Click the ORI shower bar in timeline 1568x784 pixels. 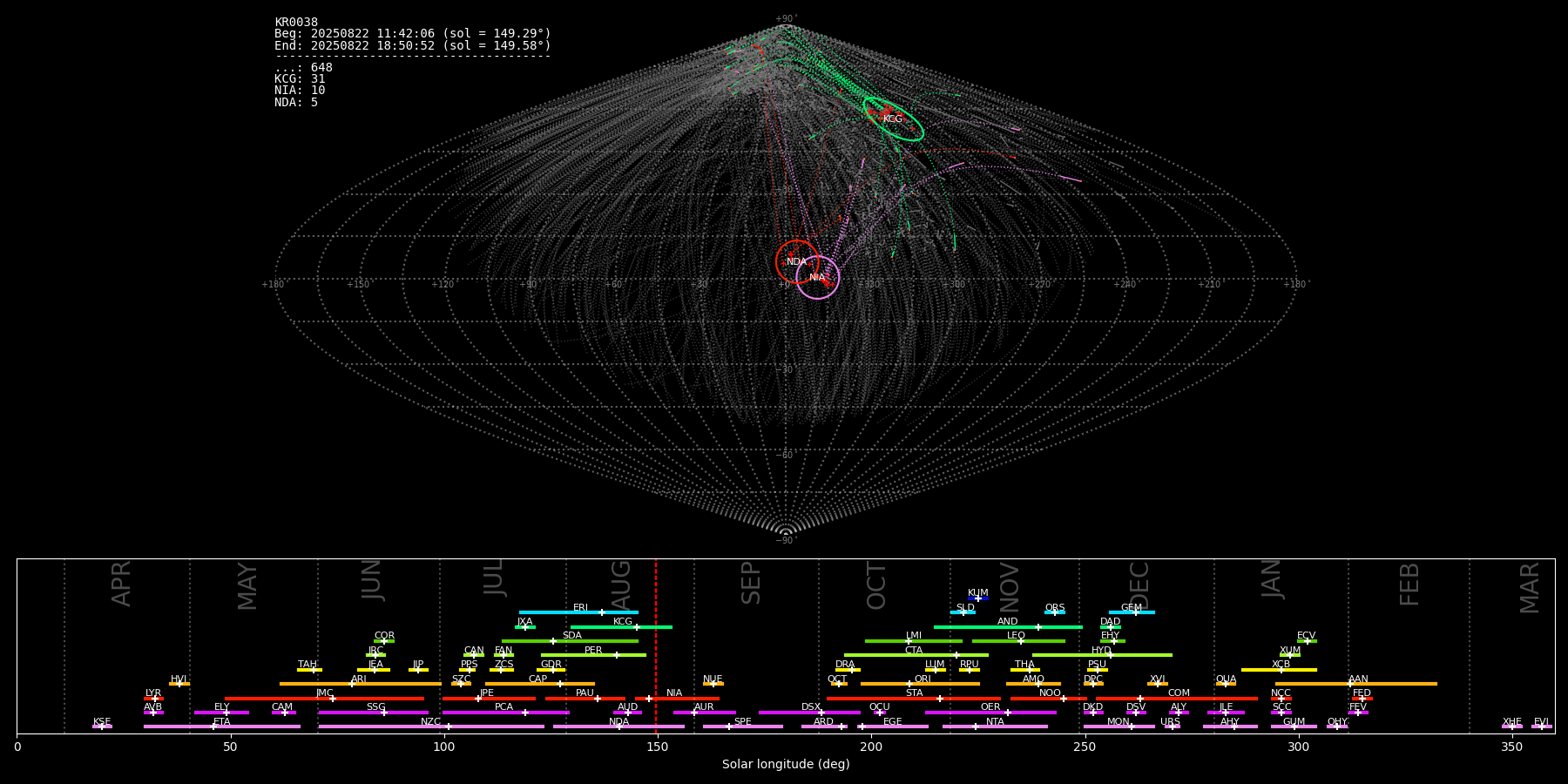coord(920,684)
